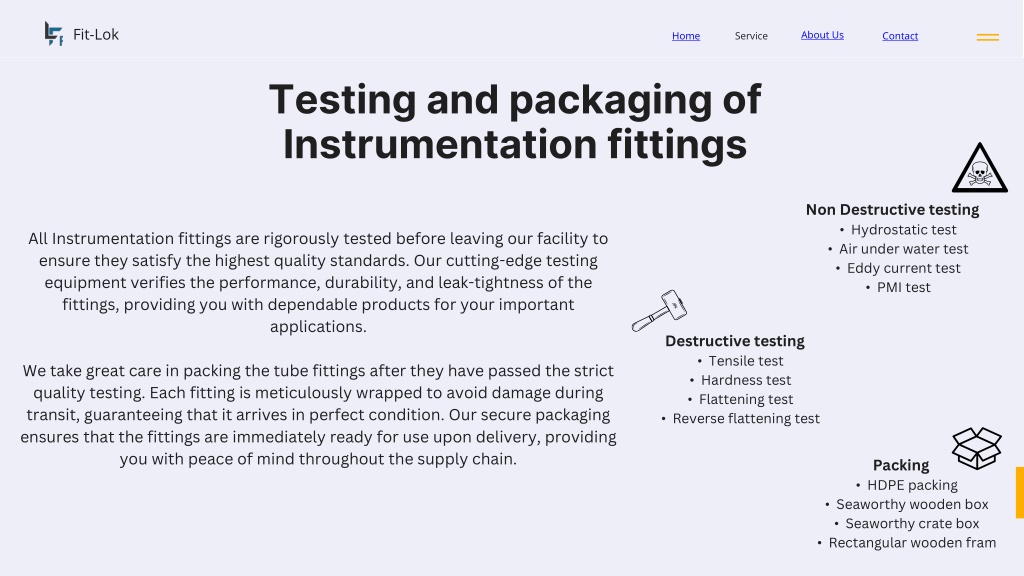Select the Destructive testing heading

[735, 341]
